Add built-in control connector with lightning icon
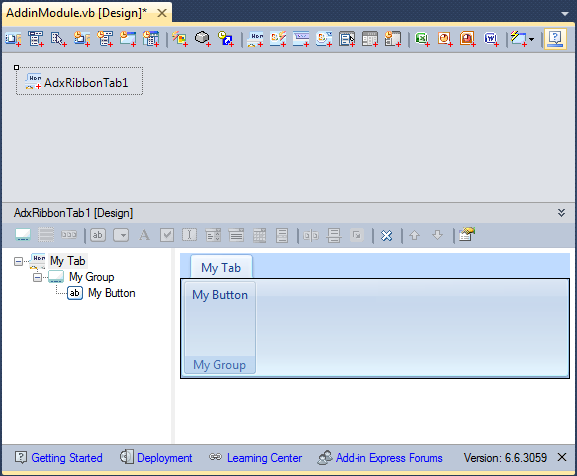The image size is (577, 476). click(180, 39)
